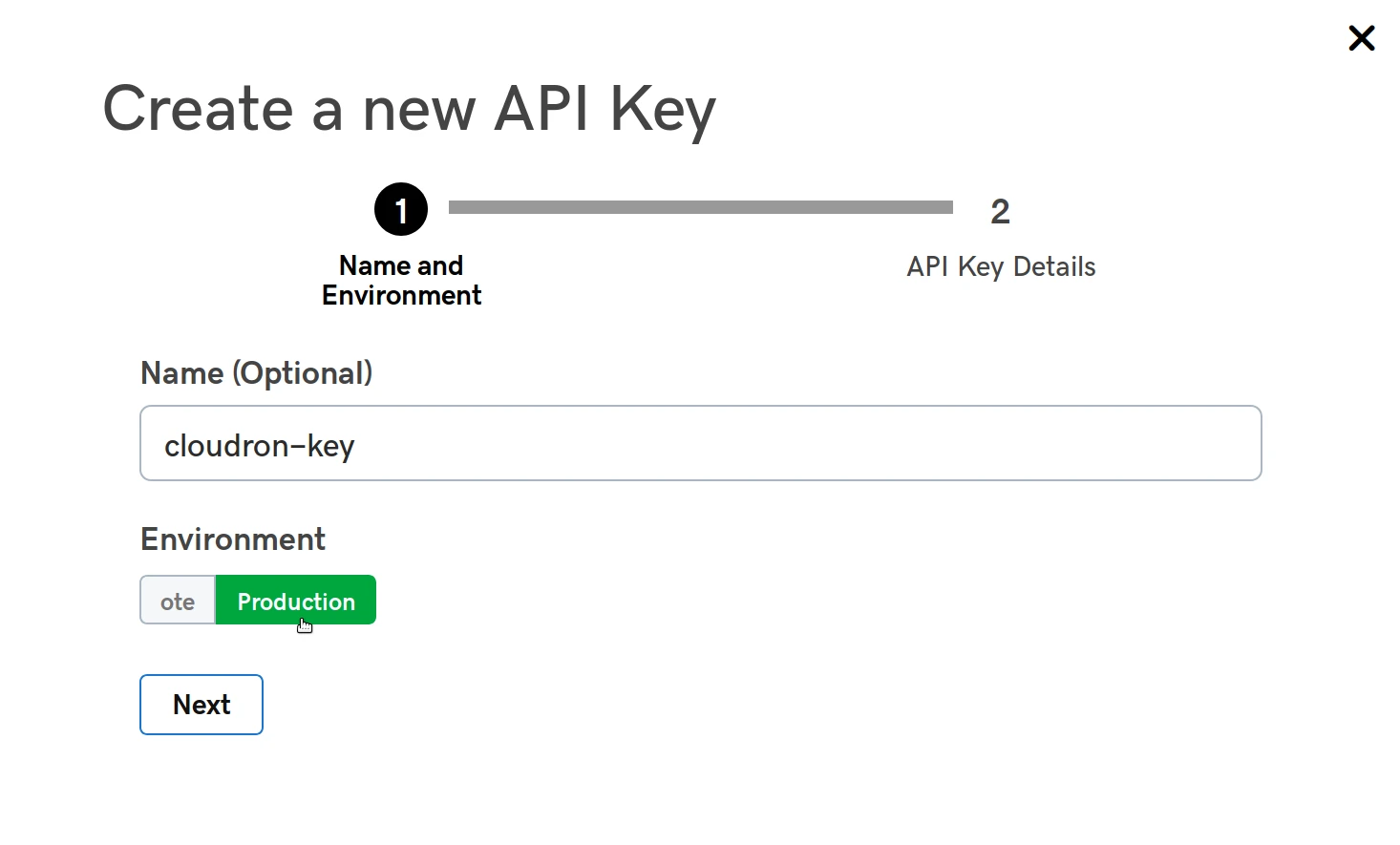Select the Production environment option
Screen dimensions: 1400x845
click(x=296, y=601)
